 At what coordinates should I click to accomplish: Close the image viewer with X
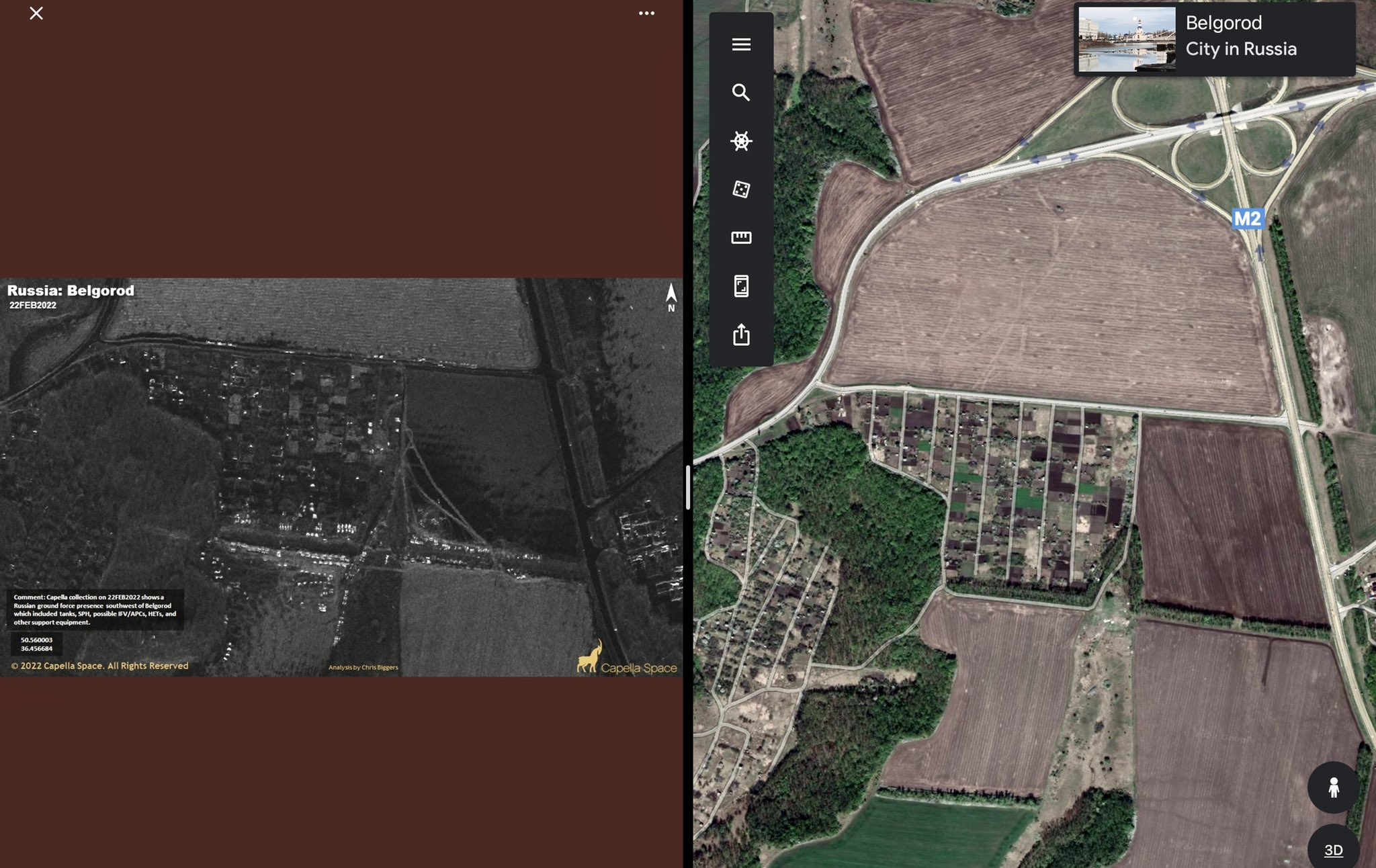coord(36,13)
